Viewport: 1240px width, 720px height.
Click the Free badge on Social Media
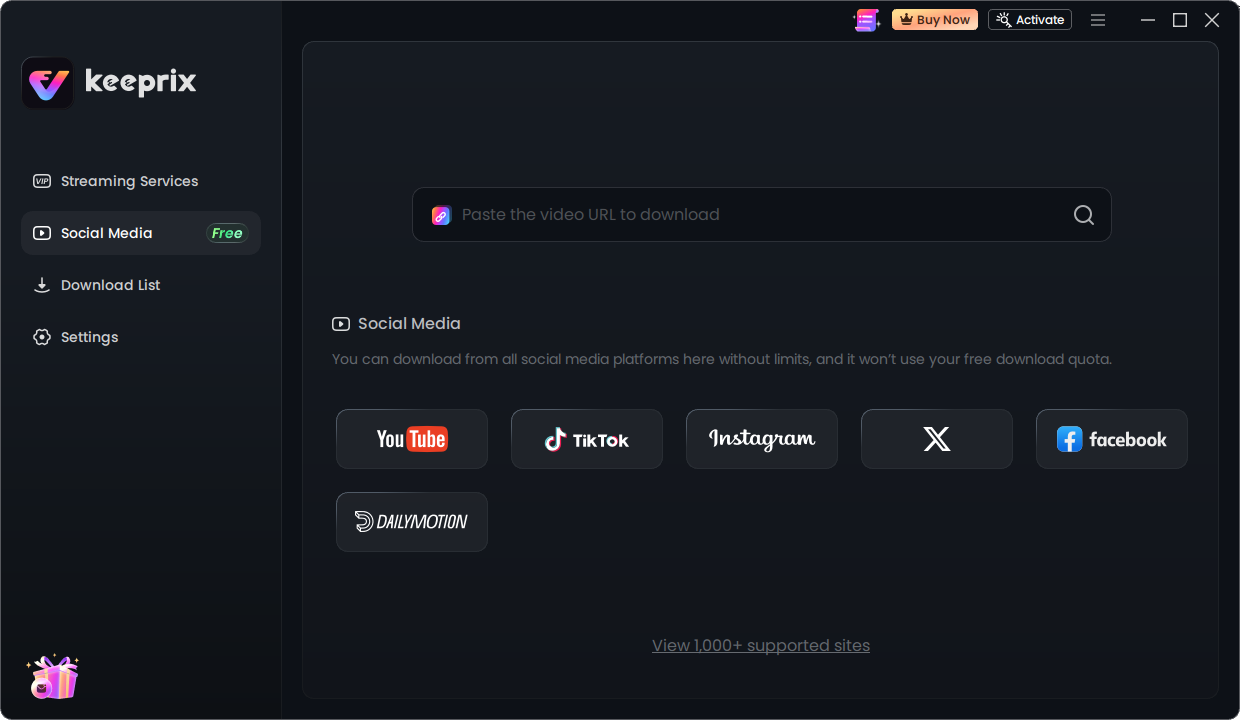(227, 233)
